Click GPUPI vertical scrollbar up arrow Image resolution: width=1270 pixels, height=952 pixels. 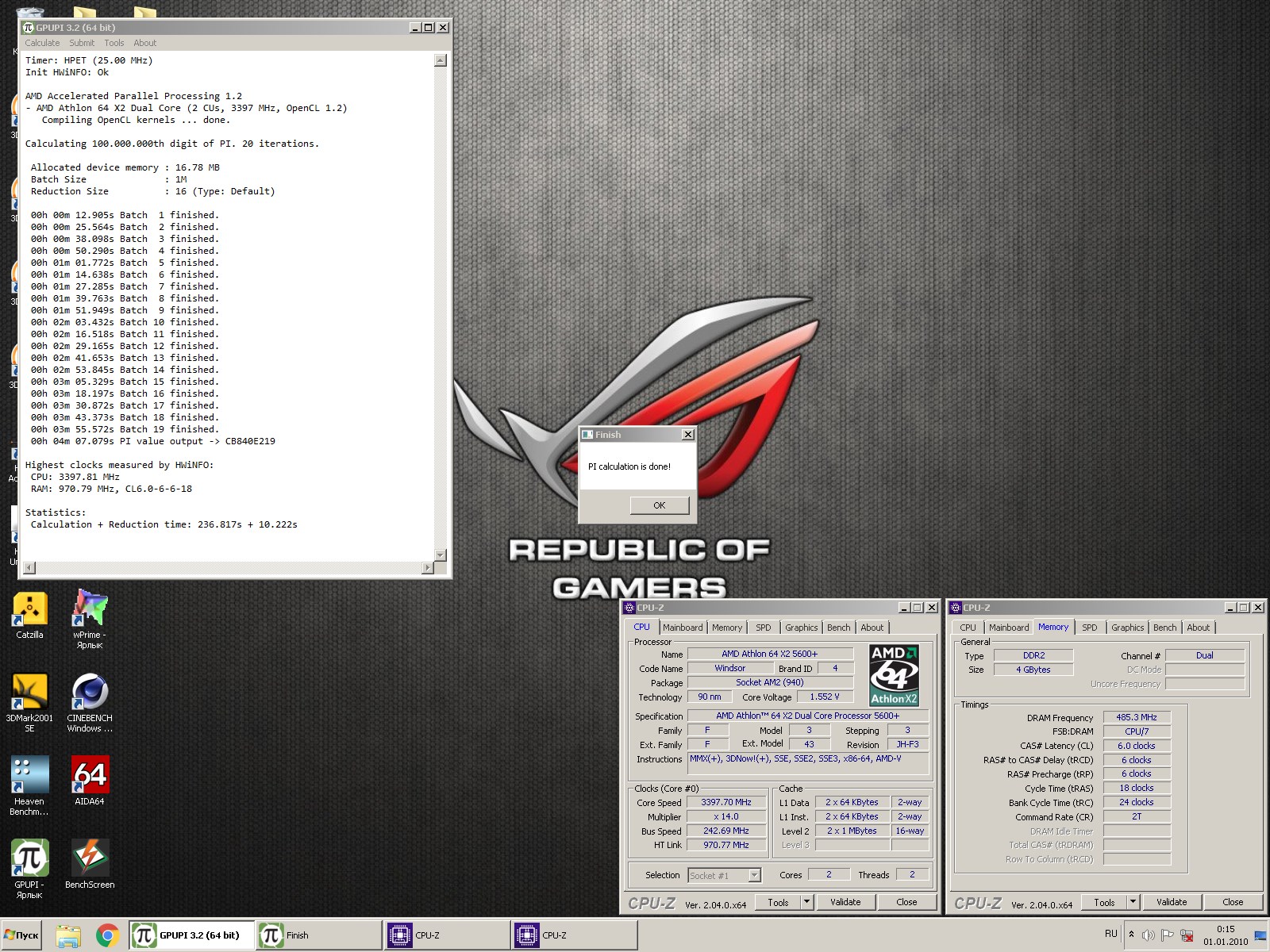[441, 60]
